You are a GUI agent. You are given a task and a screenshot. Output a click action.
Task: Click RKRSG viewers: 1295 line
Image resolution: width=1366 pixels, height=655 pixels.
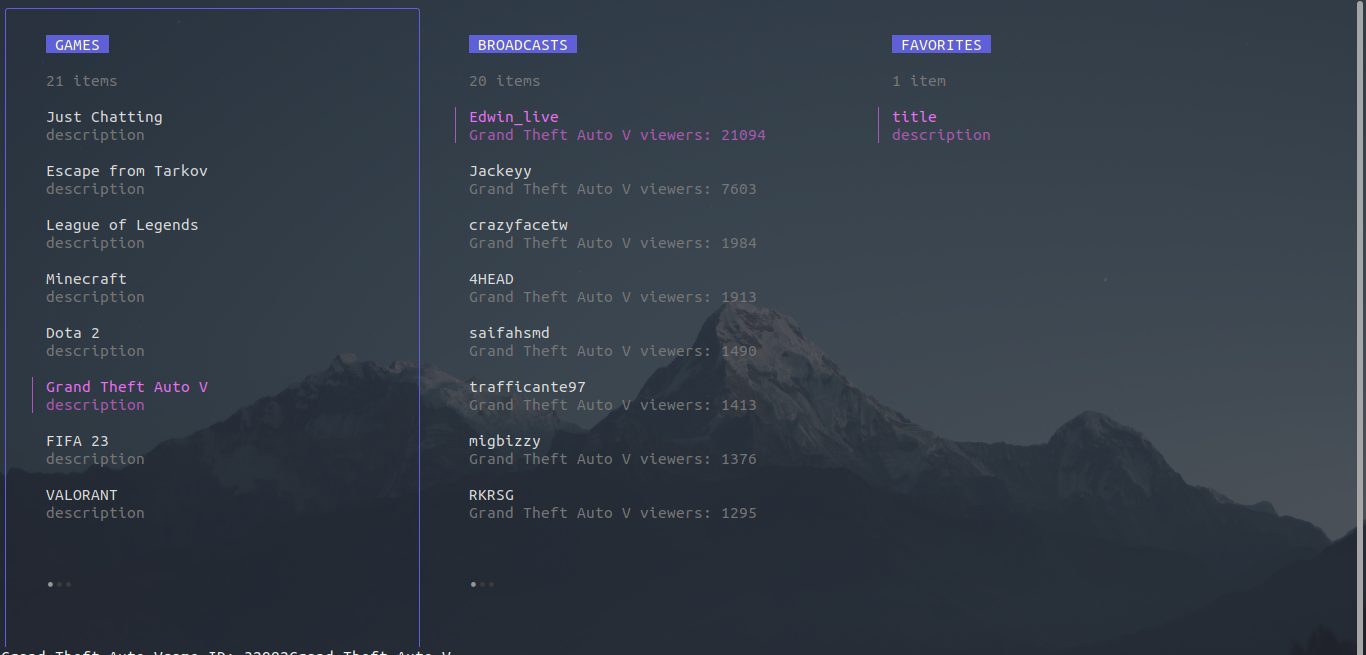click(x=613, y=513)
